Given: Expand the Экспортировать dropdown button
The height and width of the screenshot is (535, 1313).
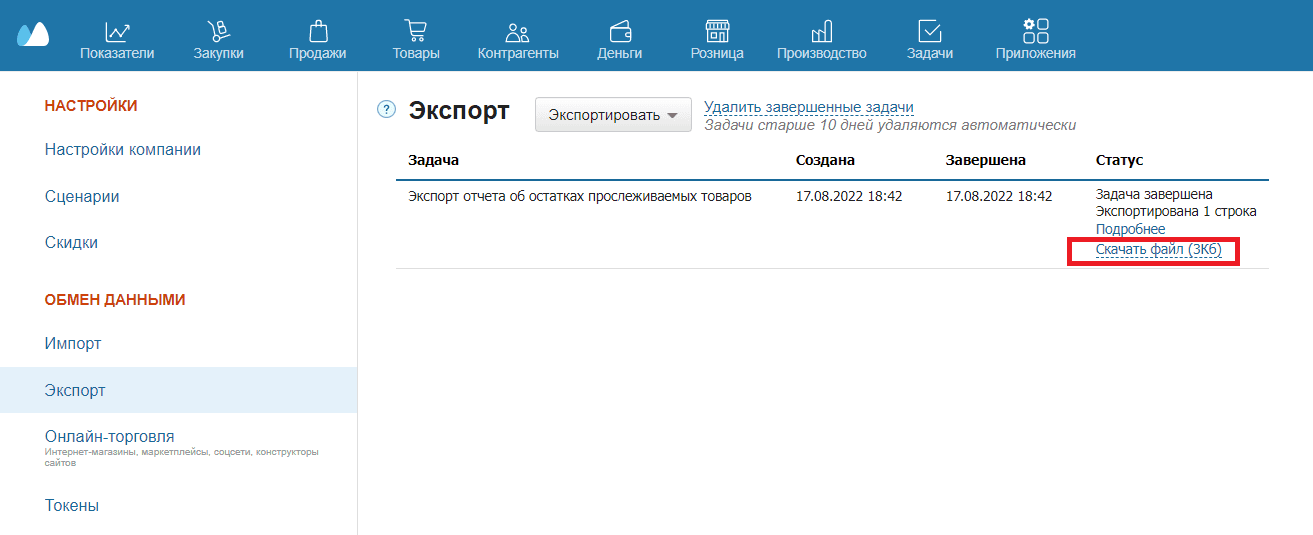Looking at the screenshot, I should point(613,115).
